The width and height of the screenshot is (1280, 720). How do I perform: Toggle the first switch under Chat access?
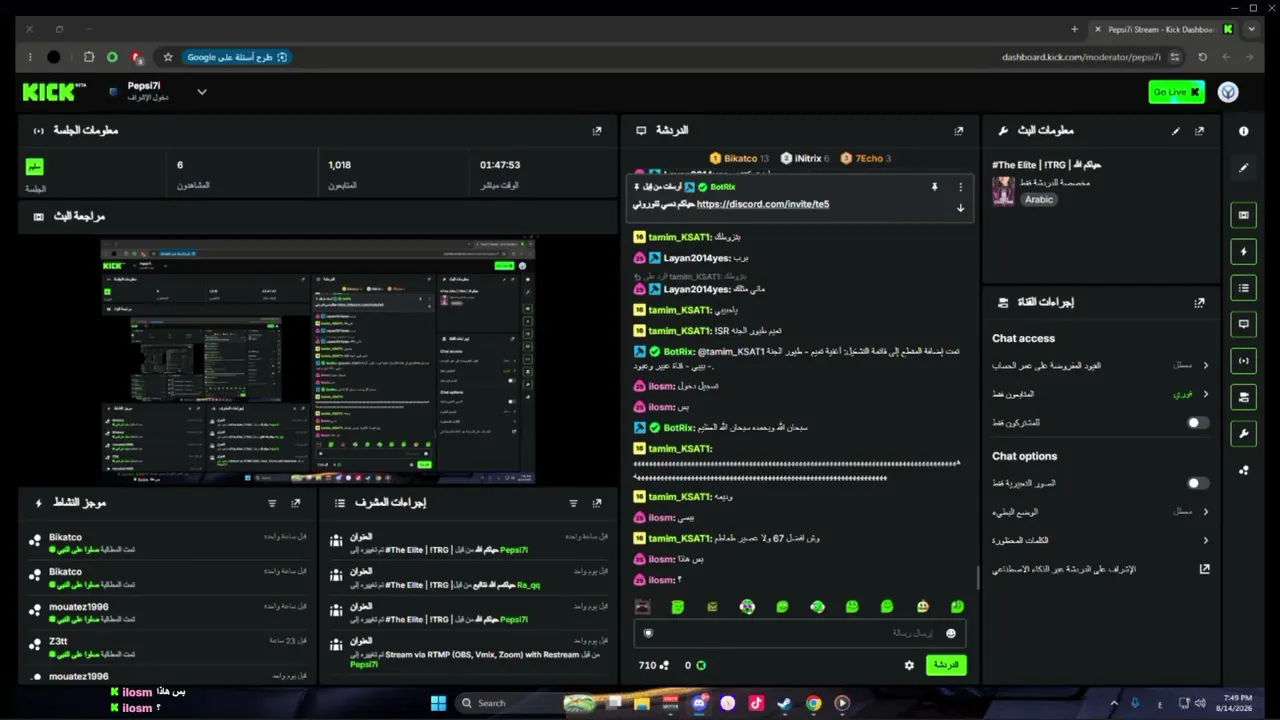1197,423
